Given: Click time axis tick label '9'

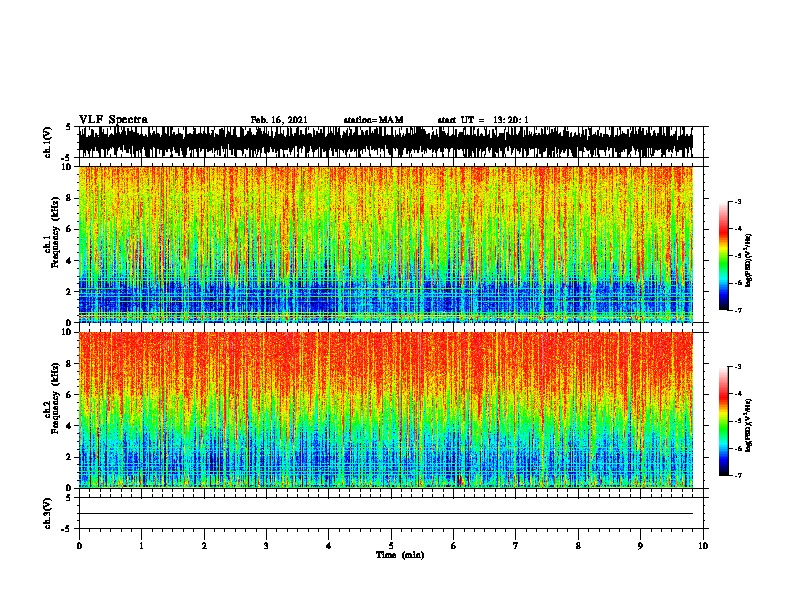Looking at the screenshot, I should click(x=640, y=545).
